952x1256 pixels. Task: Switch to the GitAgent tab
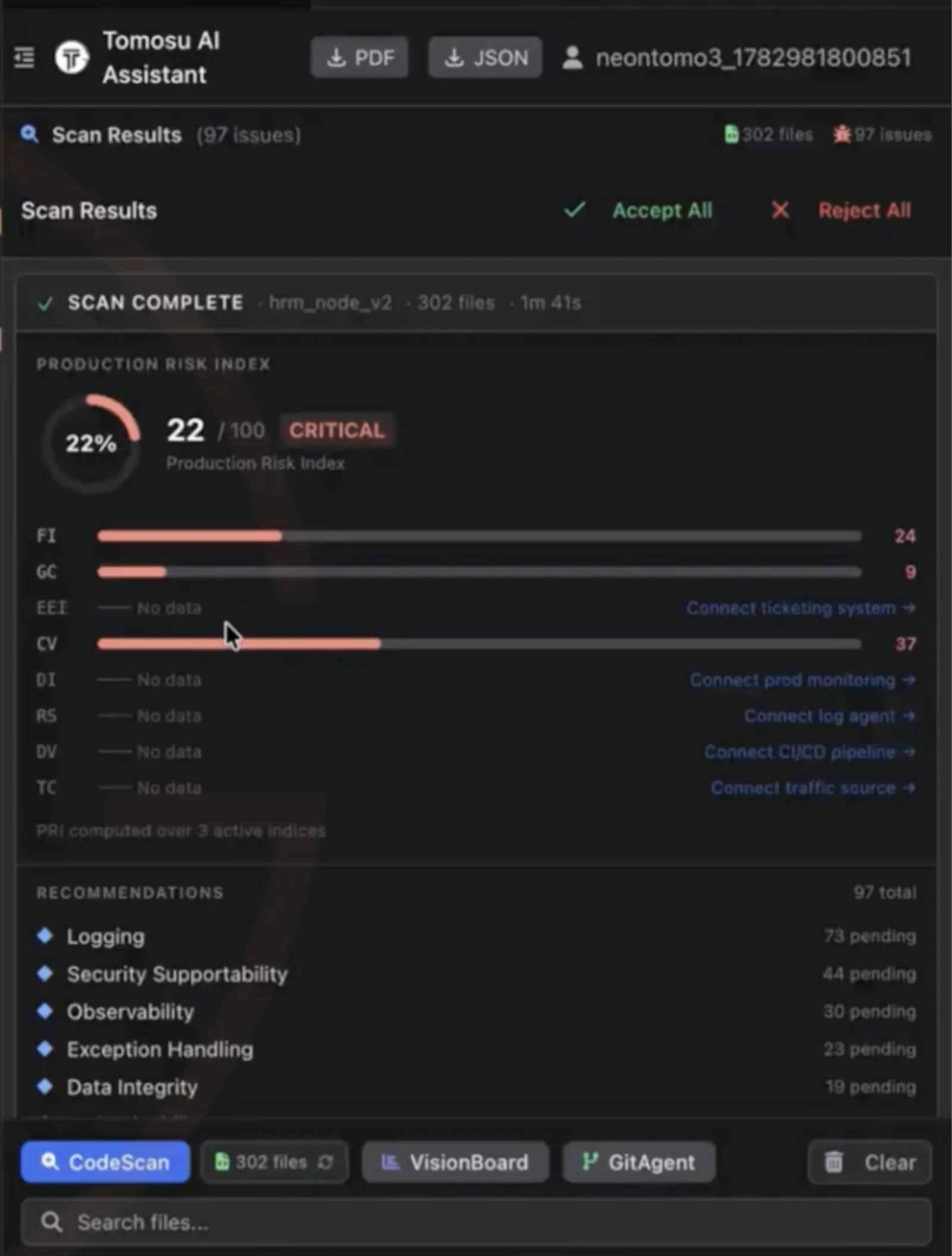pos(639,1161)
